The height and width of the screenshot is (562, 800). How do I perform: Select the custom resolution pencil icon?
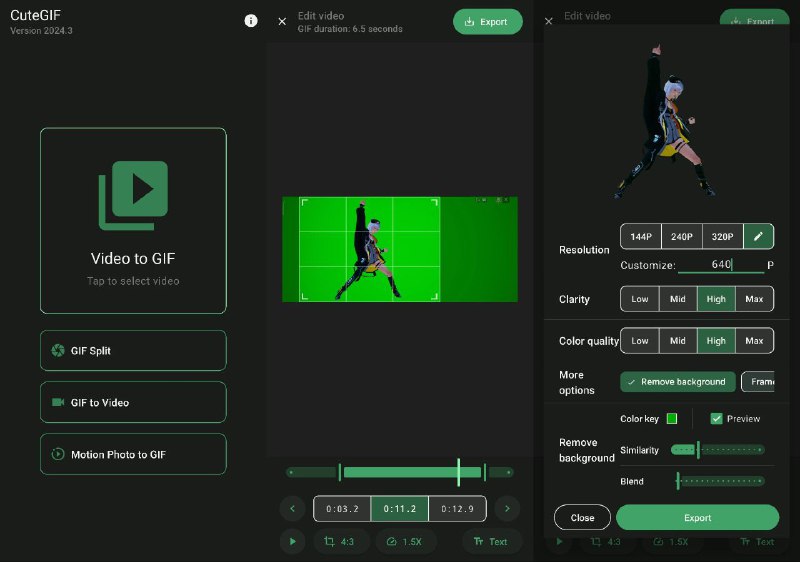tap(758, 237)
